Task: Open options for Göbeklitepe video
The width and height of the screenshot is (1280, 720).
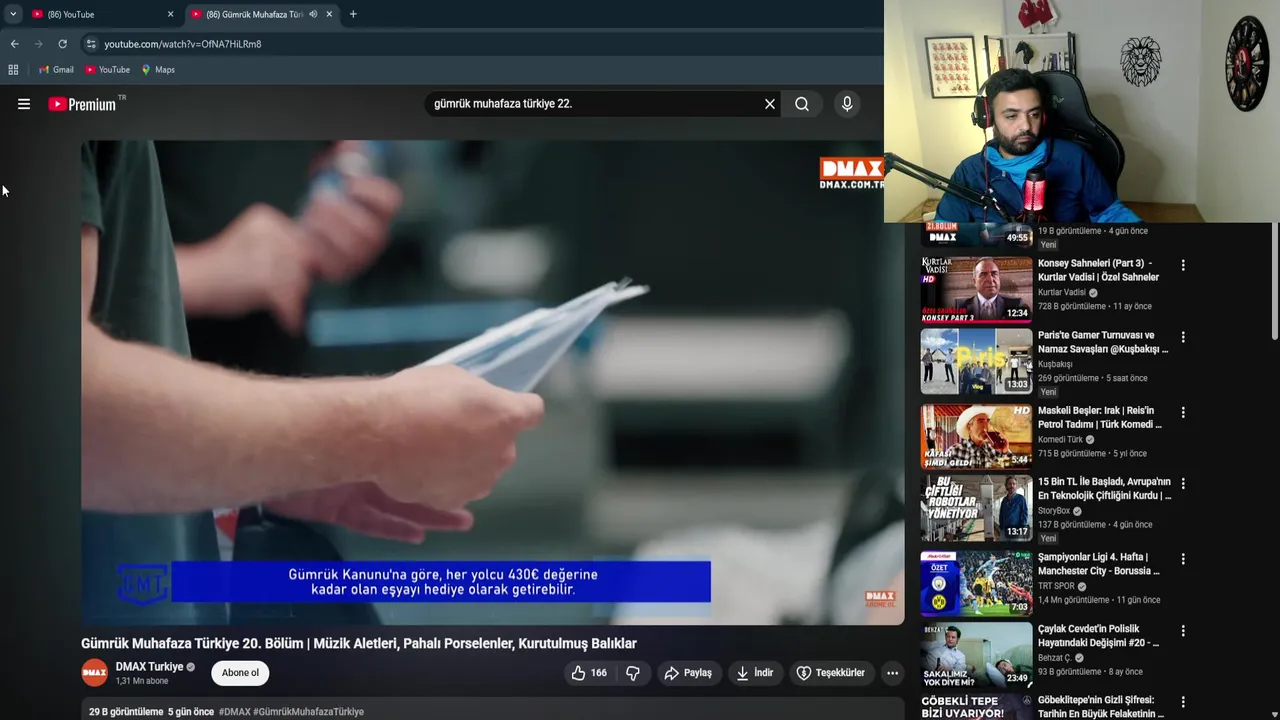Action: pos(1183,702)
